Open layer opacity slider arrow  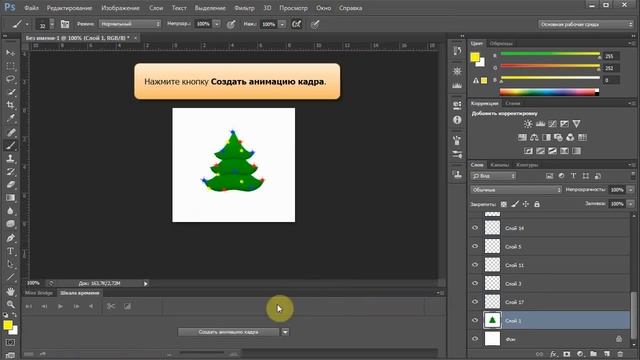[x=631, y=190]
